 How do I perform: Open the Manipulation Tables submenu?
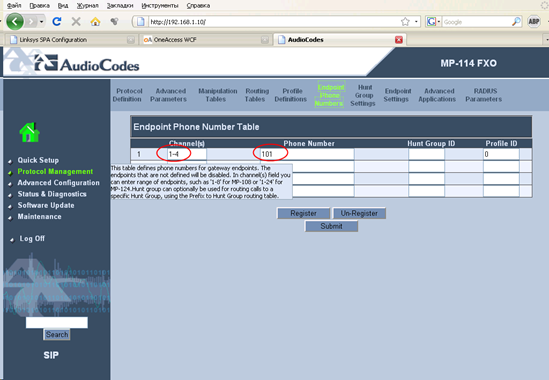click(x=217, y=95)
